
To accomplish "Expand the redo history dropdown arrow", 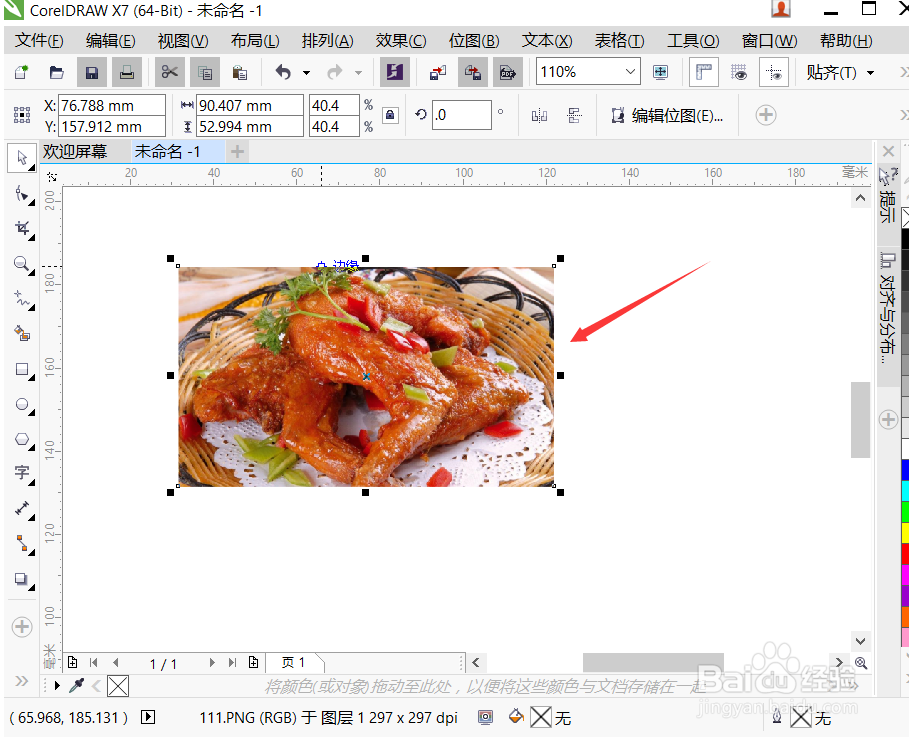I will (x=358, y=73).
